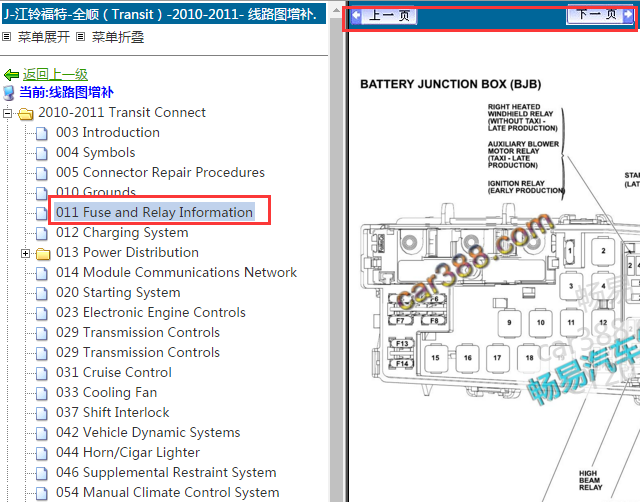
Task: Click page icon beside 020 Starting System
Action: tap(41, 293)
